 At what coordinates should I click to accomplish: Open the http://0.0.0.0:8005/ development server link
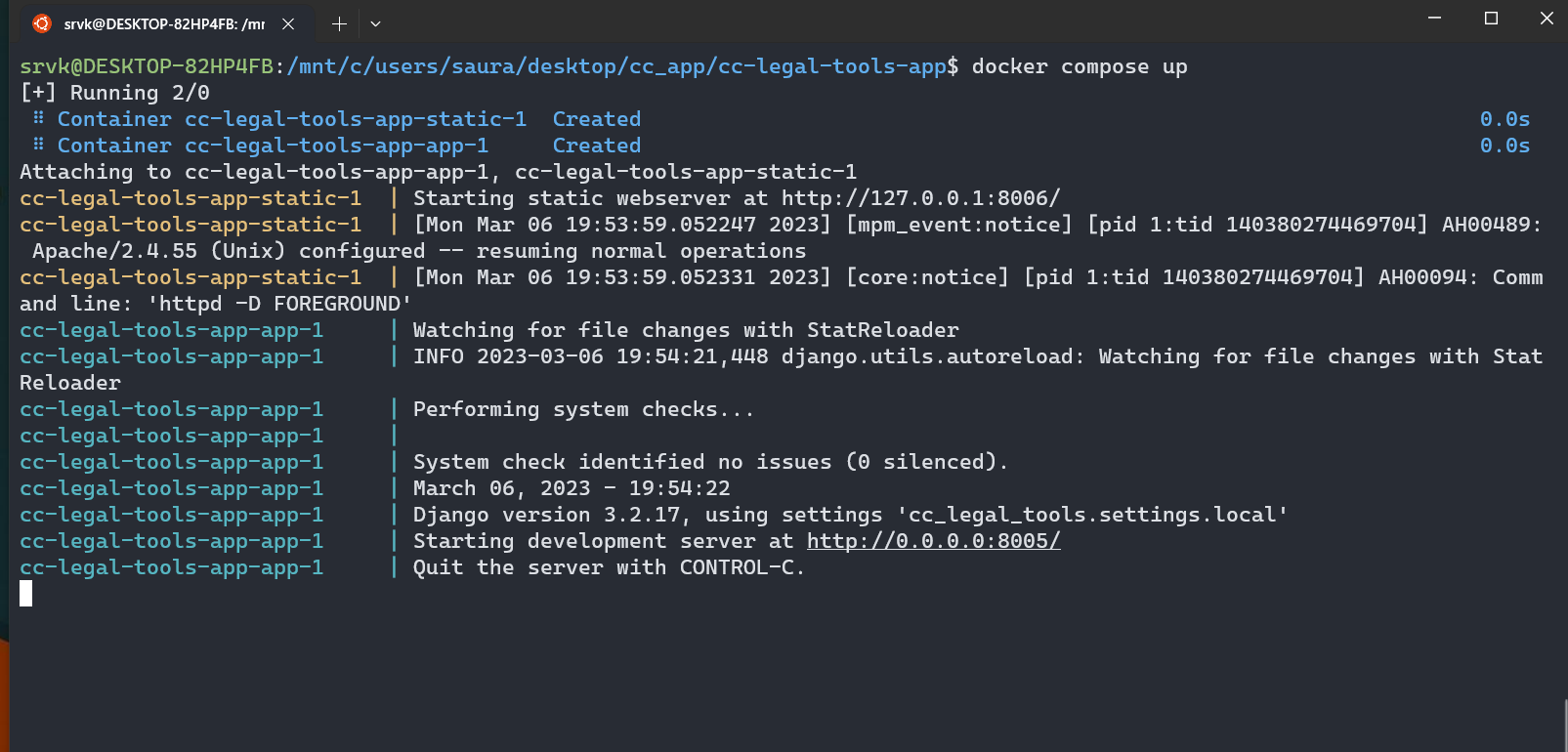pyautogui.click(x=932, y=540)
